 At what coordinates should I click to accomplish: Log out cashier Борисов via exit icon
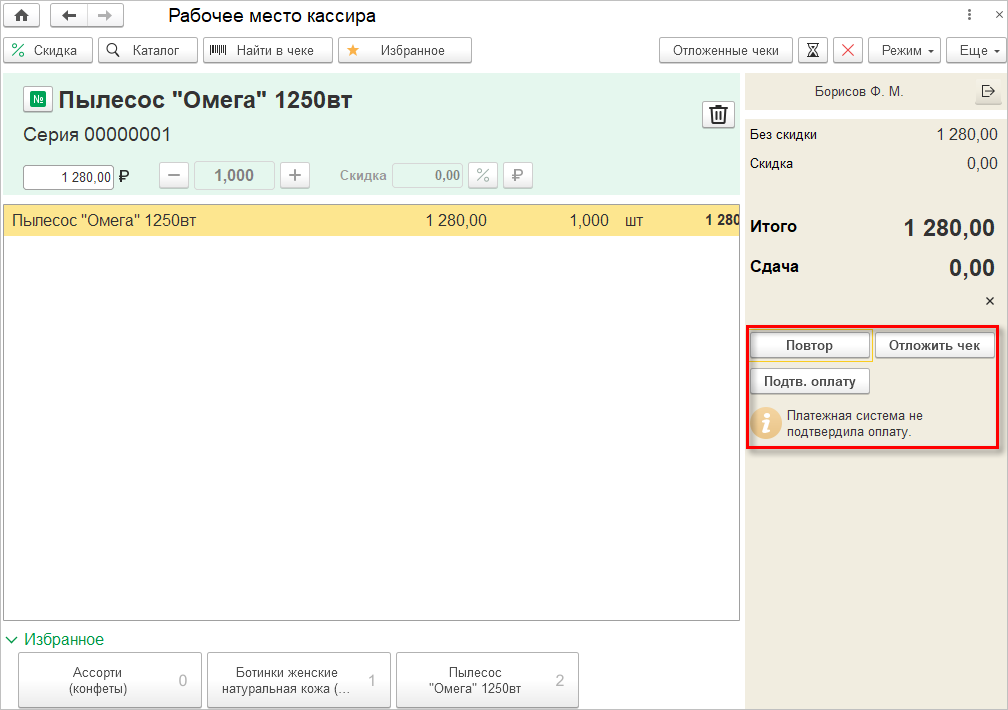pyautogui.click(x=988, y=92)
